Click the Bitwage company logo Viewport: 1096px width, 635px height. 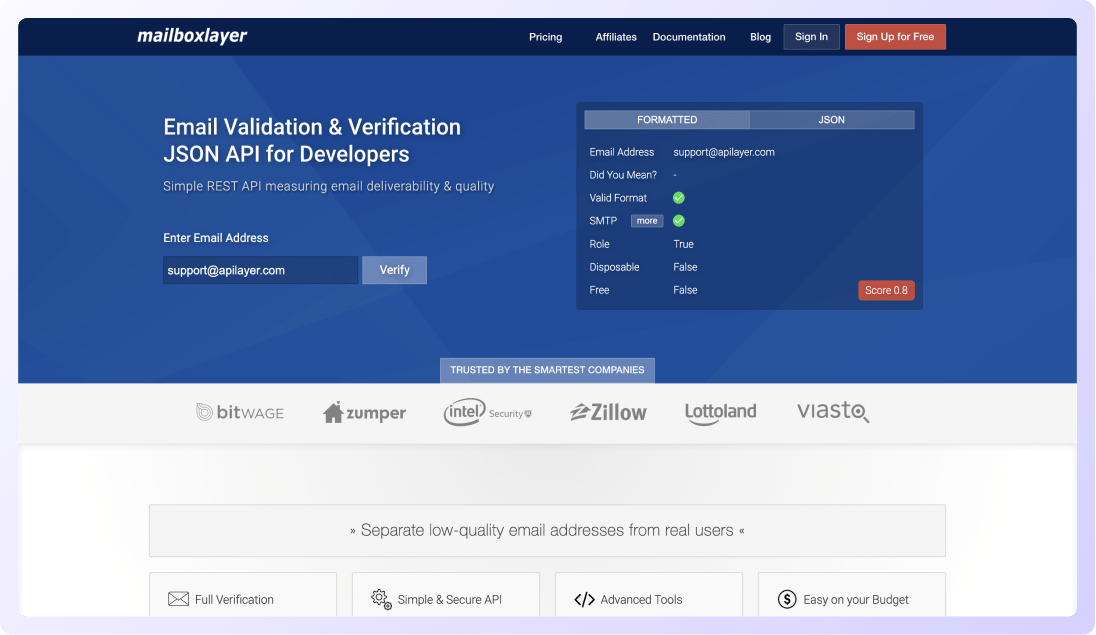240,412
